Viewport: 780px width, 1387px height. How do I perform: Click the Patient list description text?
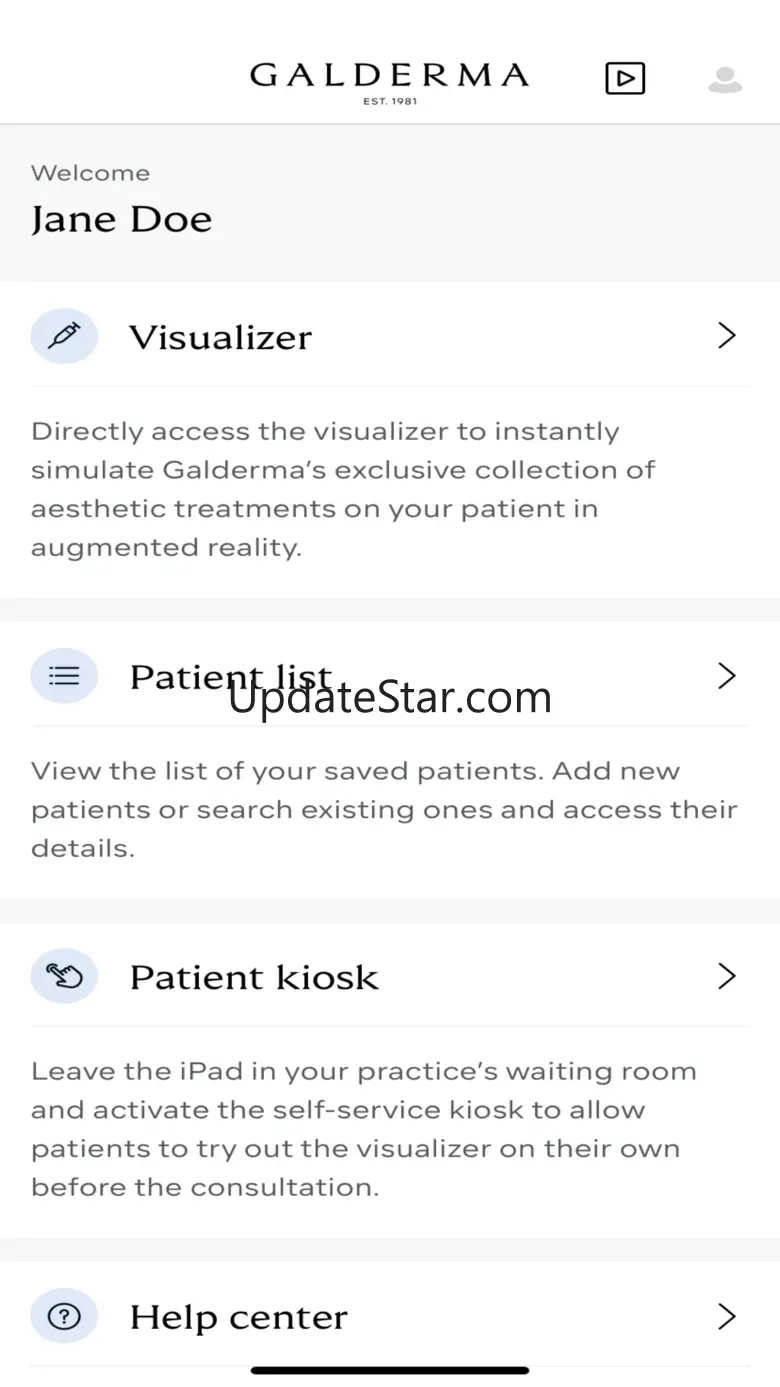point(384,809)
